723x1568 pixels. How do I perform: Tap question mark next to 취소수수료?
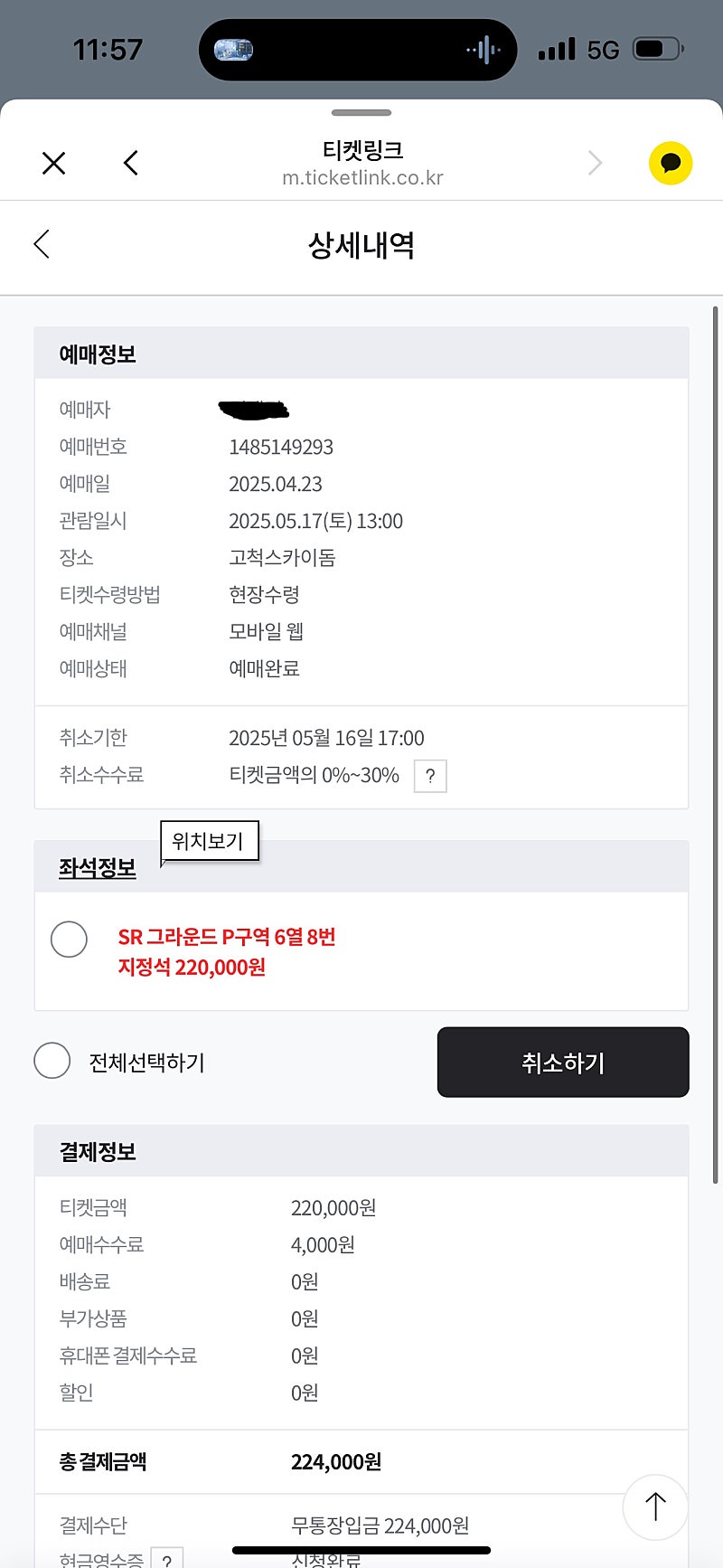[430, 776]
